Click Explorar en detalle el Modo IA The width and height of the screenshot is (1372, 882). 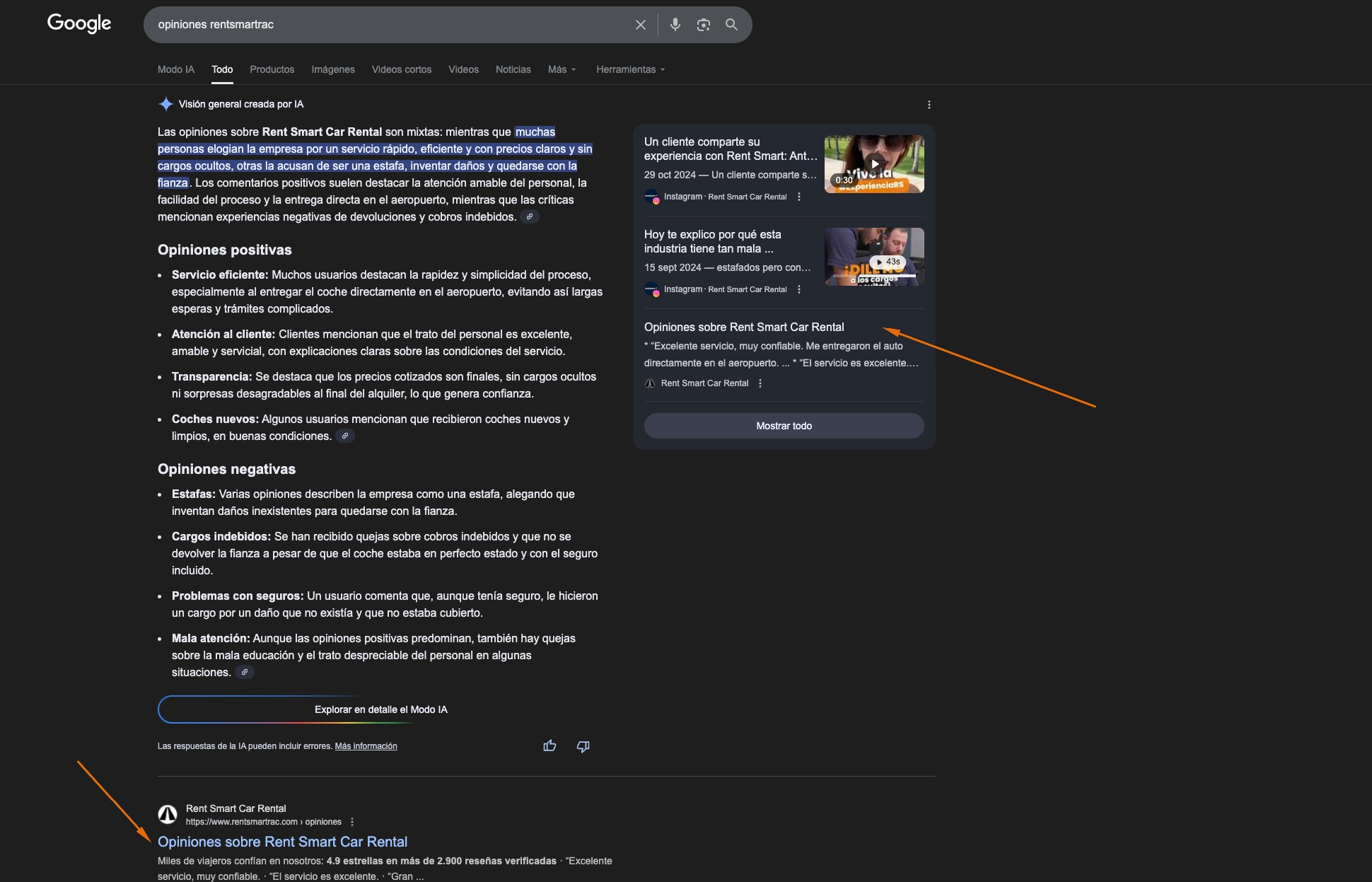tap(380, 709)
